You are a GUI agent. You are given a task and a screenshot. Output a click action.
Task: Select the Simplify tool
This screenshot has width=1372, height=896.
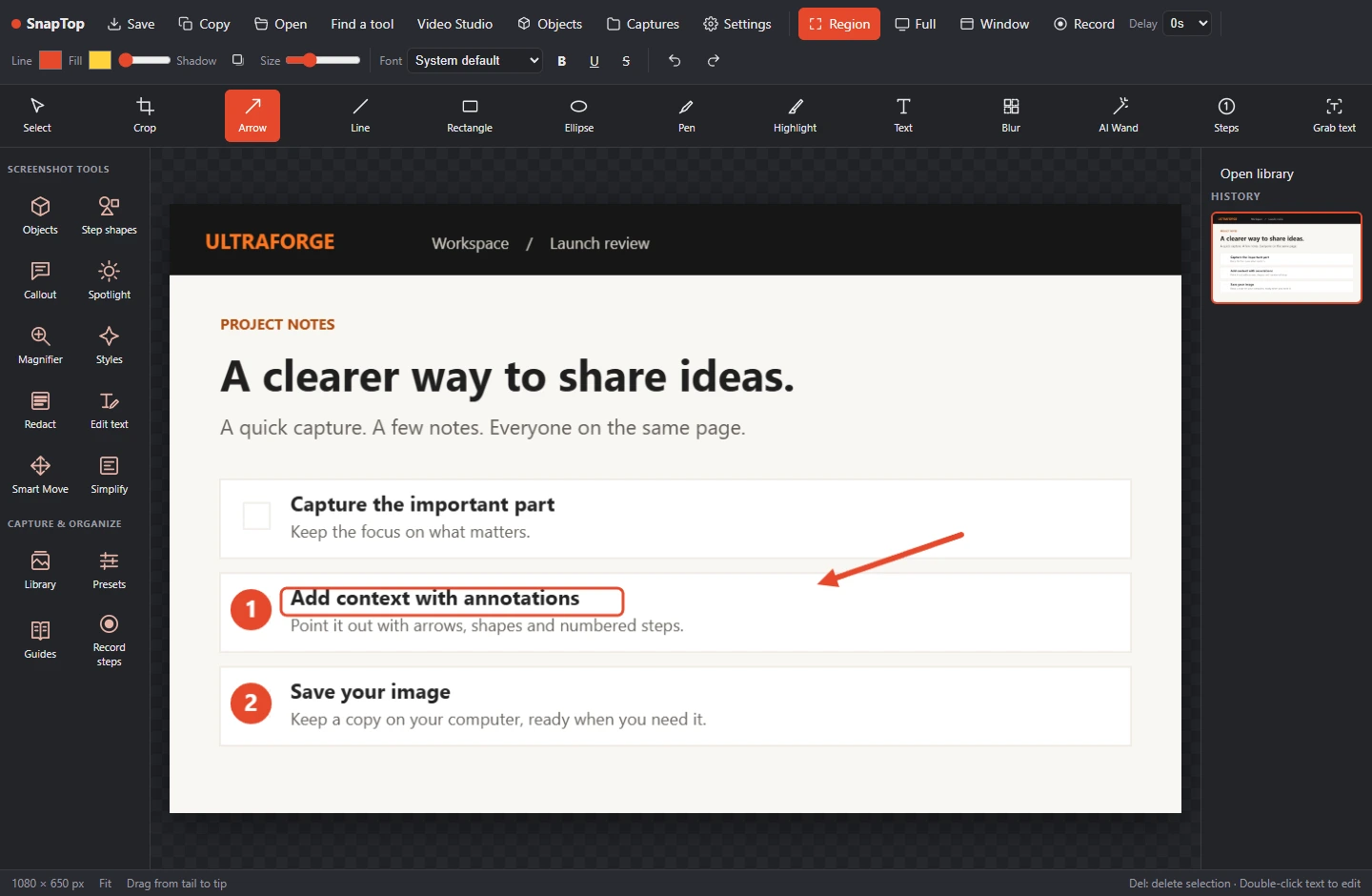pyautogui.click(x=110, y=475)
